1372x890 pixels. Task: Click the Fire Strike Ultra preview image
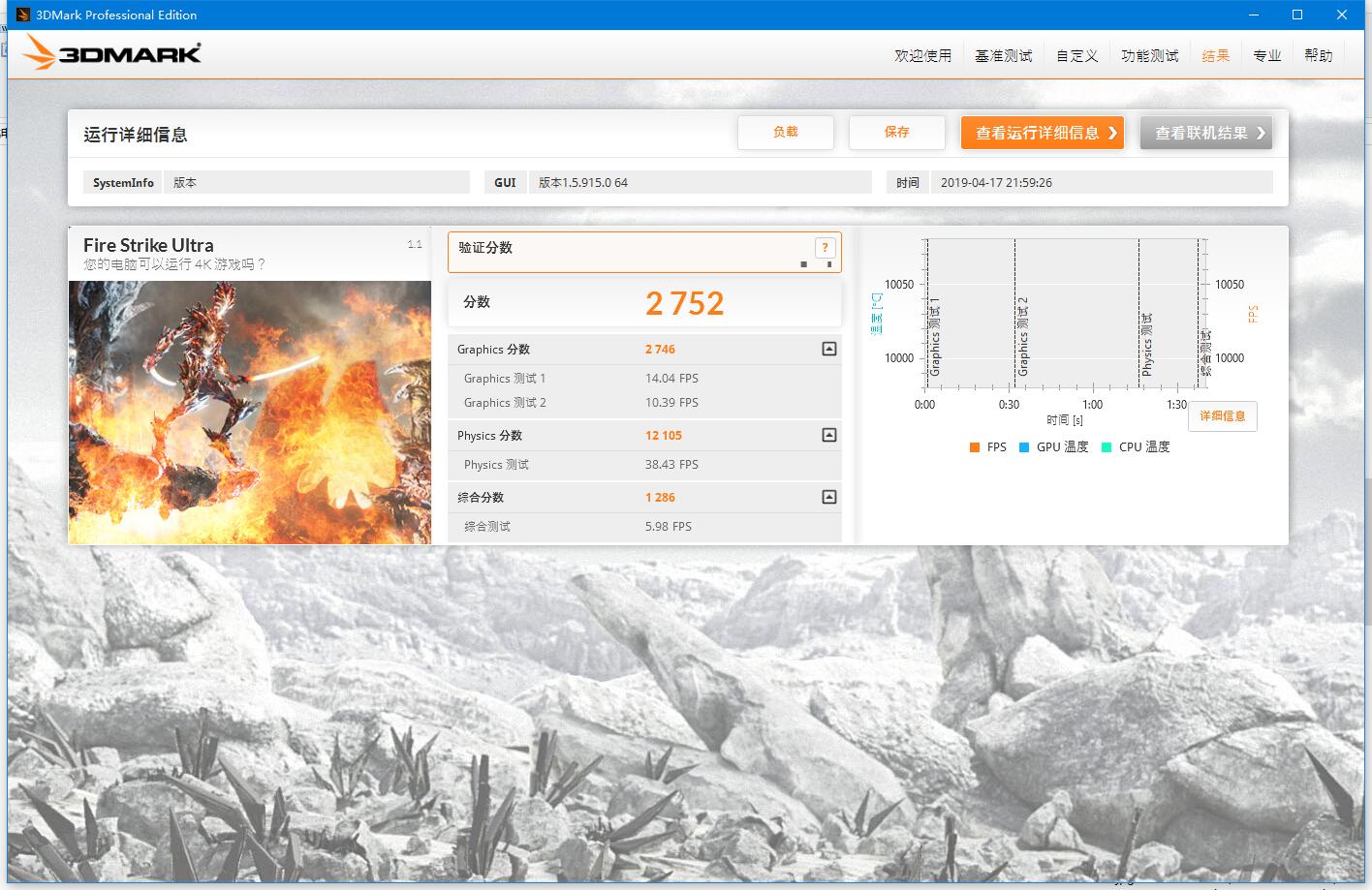(x=249, y=412)
